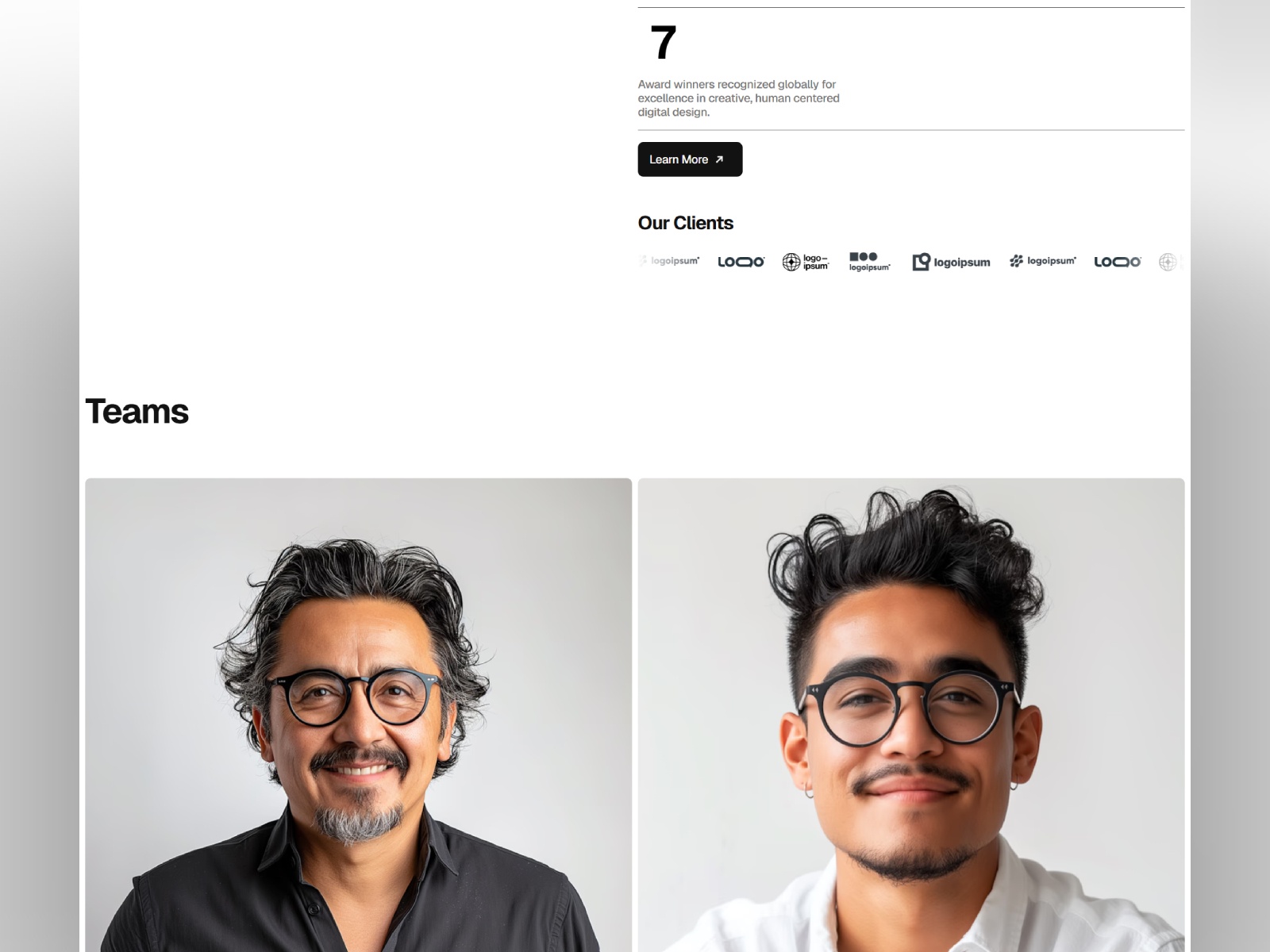Click the three-shape logoipsum client logo
This screenshot has height=952, width=1270.
[x=870, y=262]
